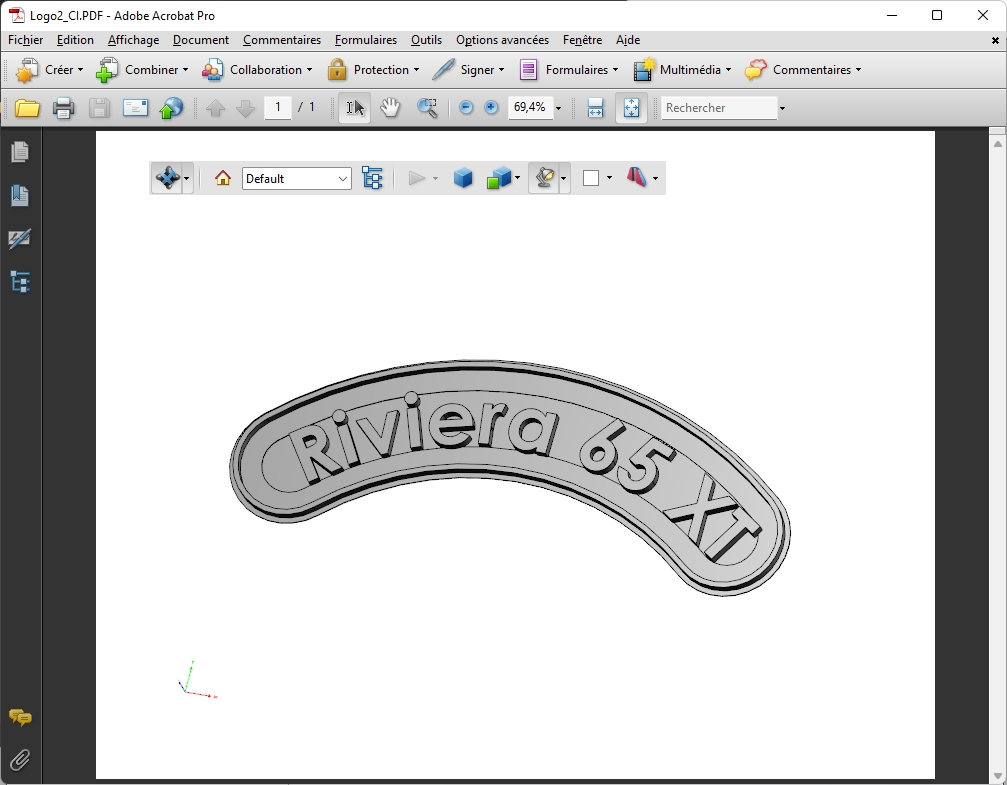1007x785 pixels.
Task: Open the Options avancées menu
Action: (502, 40)
